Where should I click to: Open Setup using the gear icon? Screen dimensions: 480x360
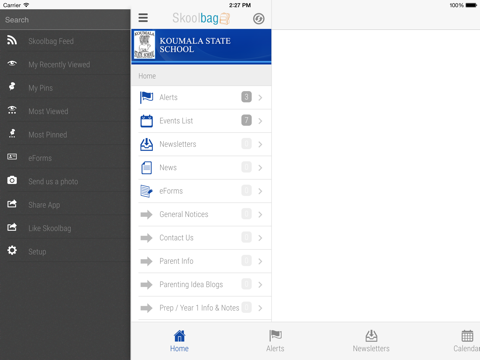tap(12, 250)
